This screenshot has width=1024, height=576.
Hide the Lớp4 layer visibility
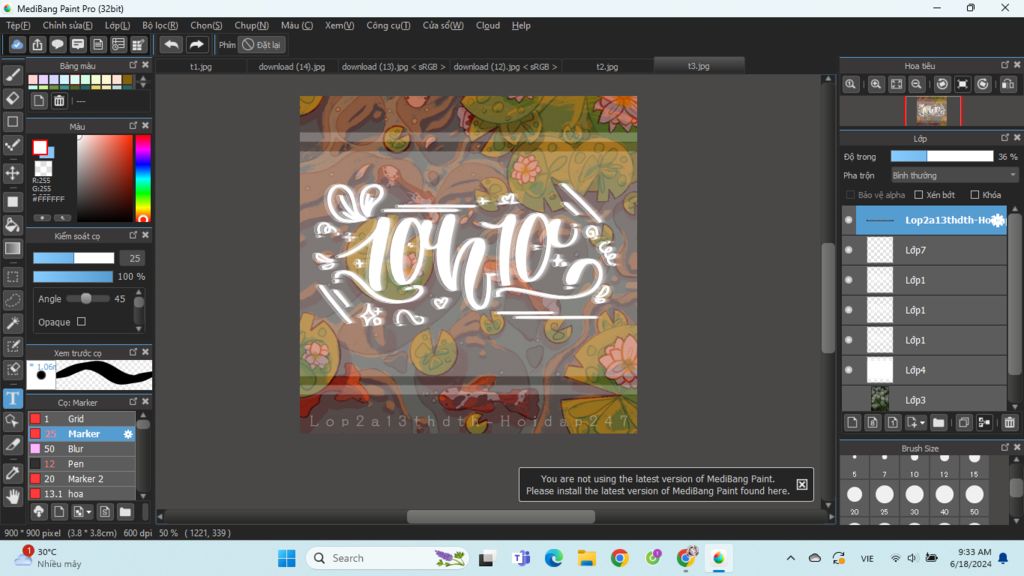[848, 370]
